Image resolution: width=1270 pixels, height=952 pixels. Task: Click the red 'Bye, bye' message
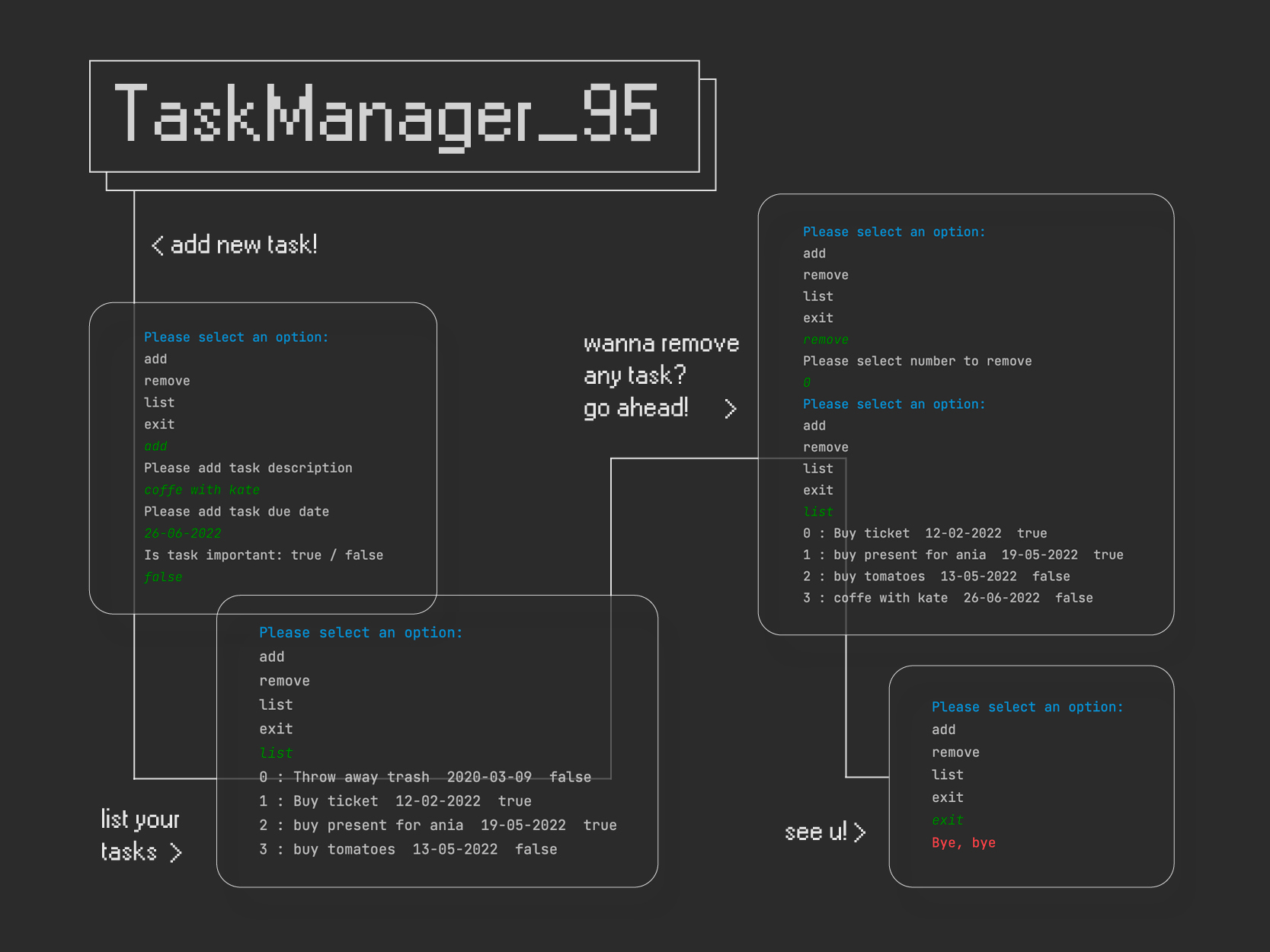point(964,842)
